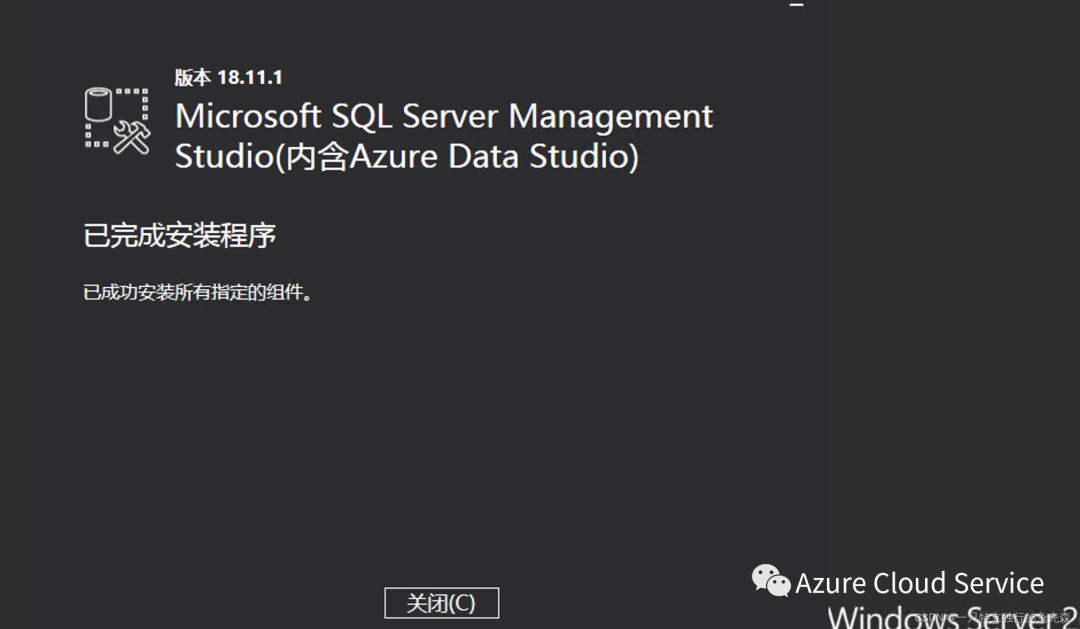Click the database cylinder in the installer logo

[98, 104]
